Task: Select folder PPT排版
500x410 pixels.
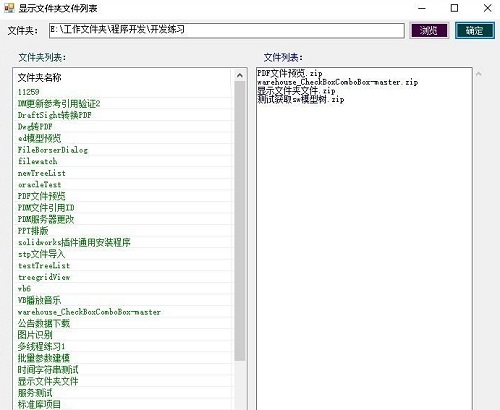Action: [123, 231]
